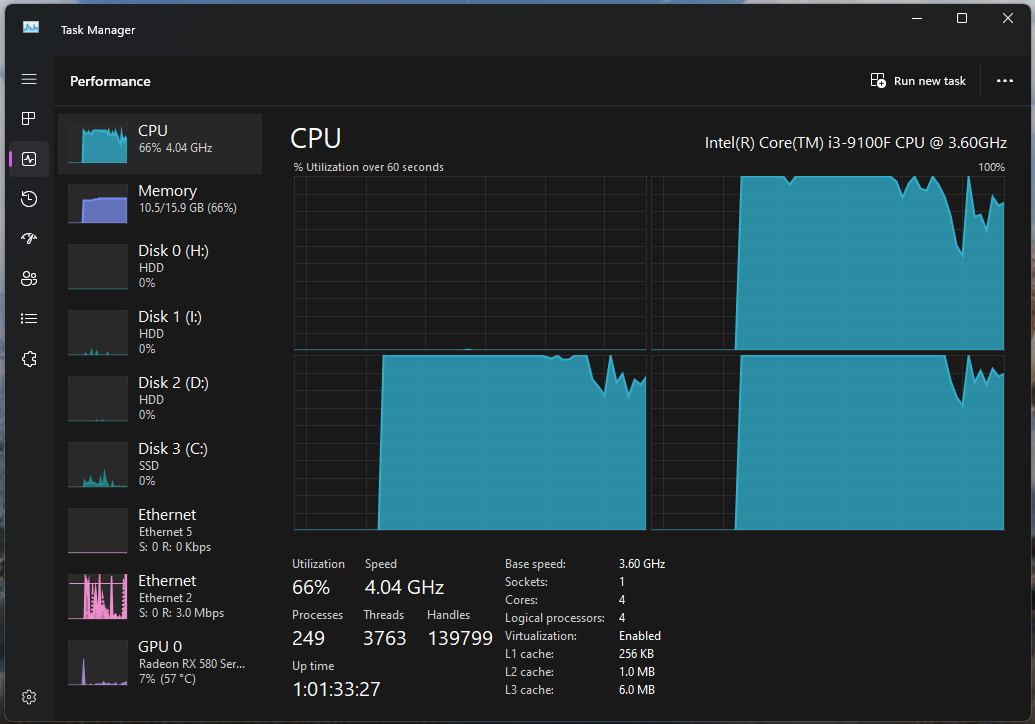Click the Up time value 1:01:33:27

(x=336, y=690)
